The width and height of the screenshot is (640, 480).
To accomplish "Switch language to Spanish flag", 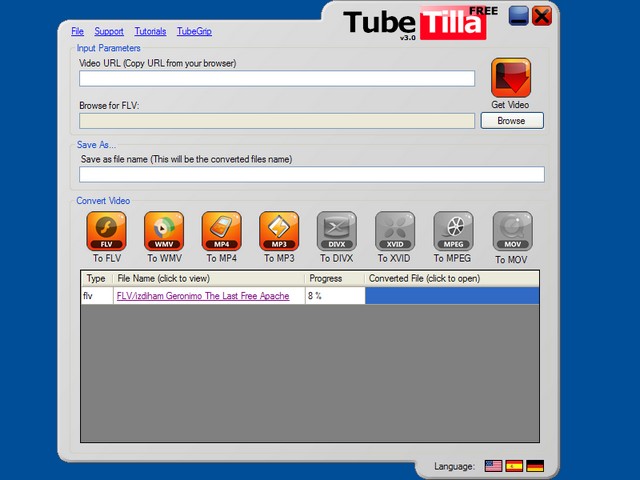I will 514,466.
